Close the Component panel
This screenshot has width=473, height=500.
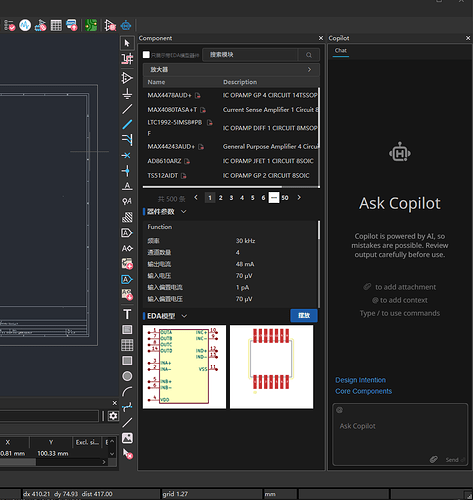[x=321, y=38]
